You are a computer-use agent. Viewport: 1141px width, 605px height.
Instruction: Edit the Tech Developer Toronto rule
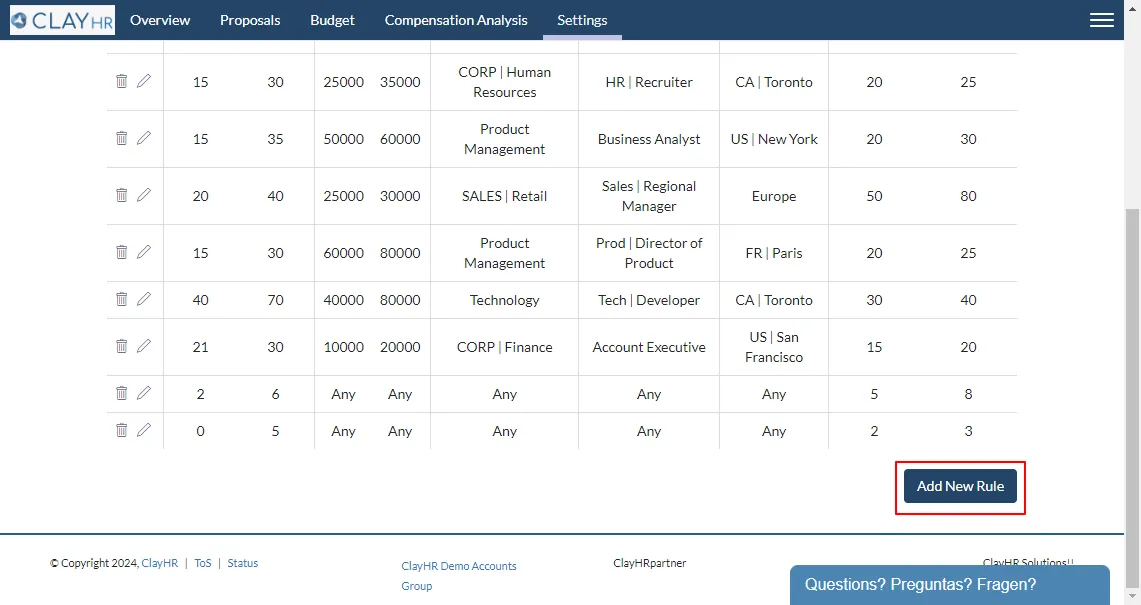(144, 298)
